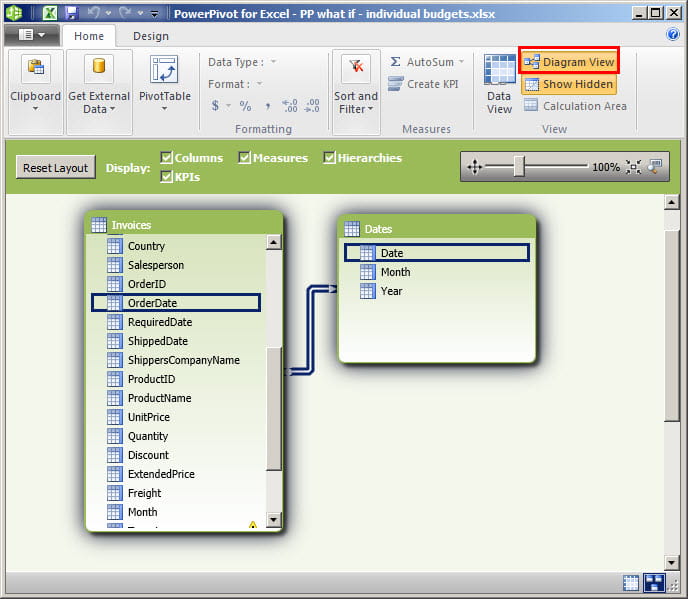
Task: Switch to the Design tab
Action: pyautogui.click(x=151, y=36)
